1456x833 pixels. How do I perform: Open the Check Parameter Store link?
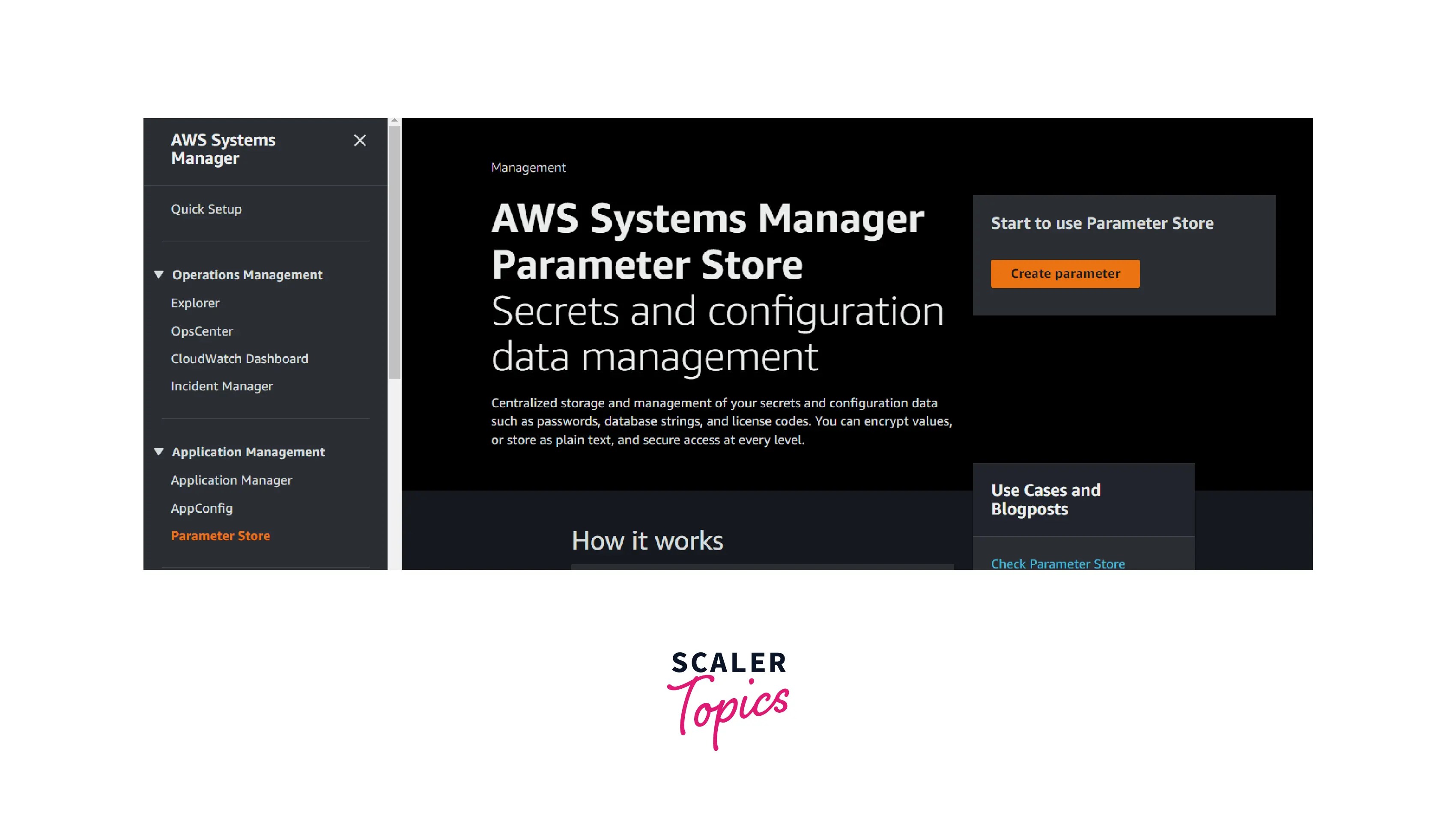[x=1058, y=563]
